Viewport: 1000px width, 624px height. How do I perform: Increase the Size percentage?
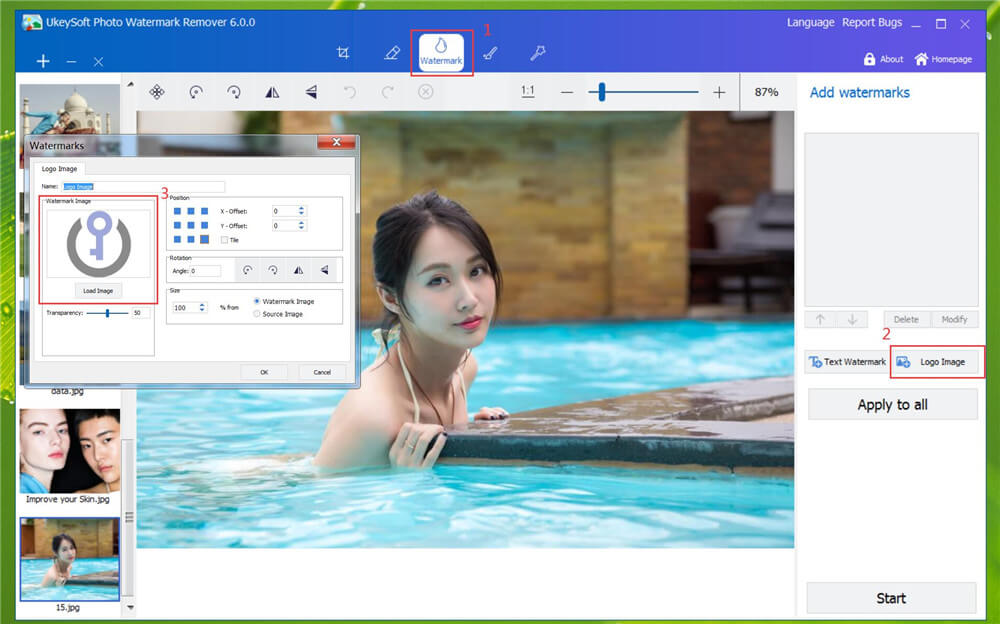pyautogui.click(x=202, y=304)
